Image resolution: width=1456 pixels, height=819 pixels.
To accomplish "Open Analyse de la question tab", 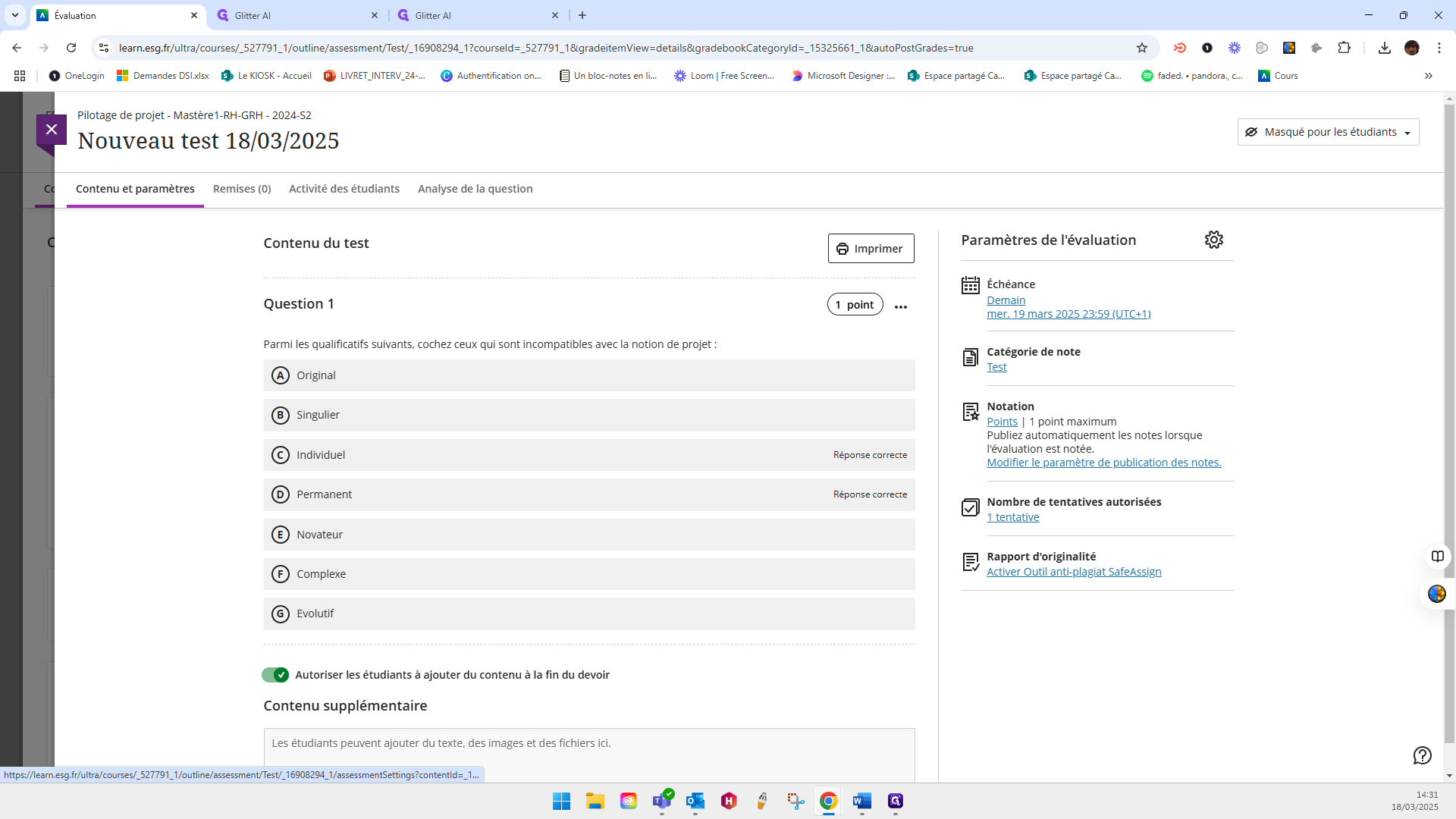I will click(475, 189).
